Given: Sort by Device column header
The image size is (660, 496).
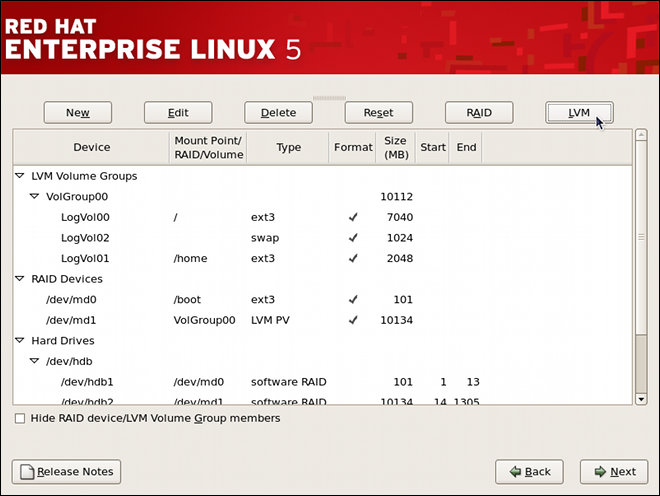Looking at the screenshot, I should click(92, 147).
